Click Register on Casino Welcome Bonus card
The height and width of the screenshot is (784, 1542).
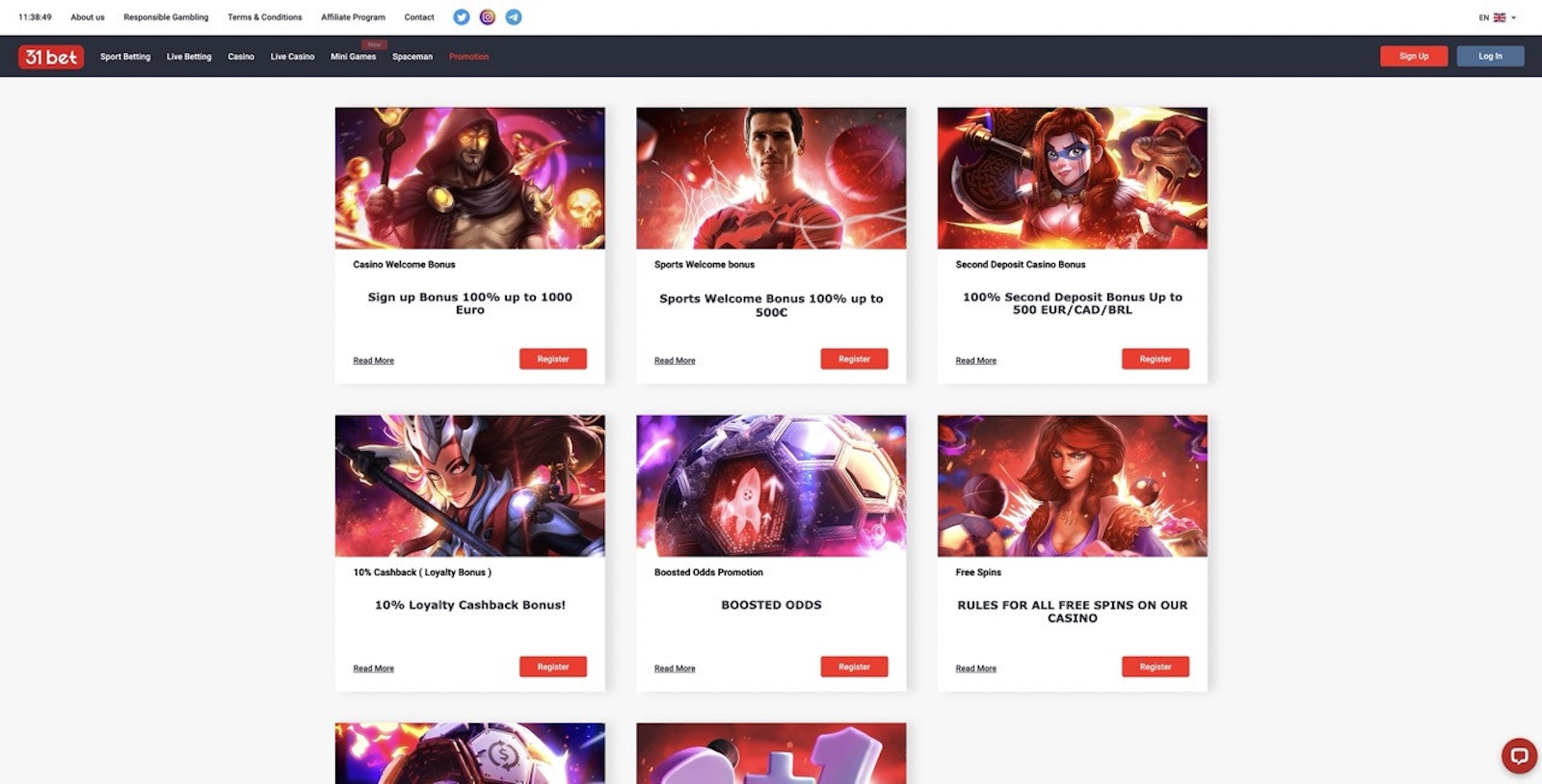point(553,359)
